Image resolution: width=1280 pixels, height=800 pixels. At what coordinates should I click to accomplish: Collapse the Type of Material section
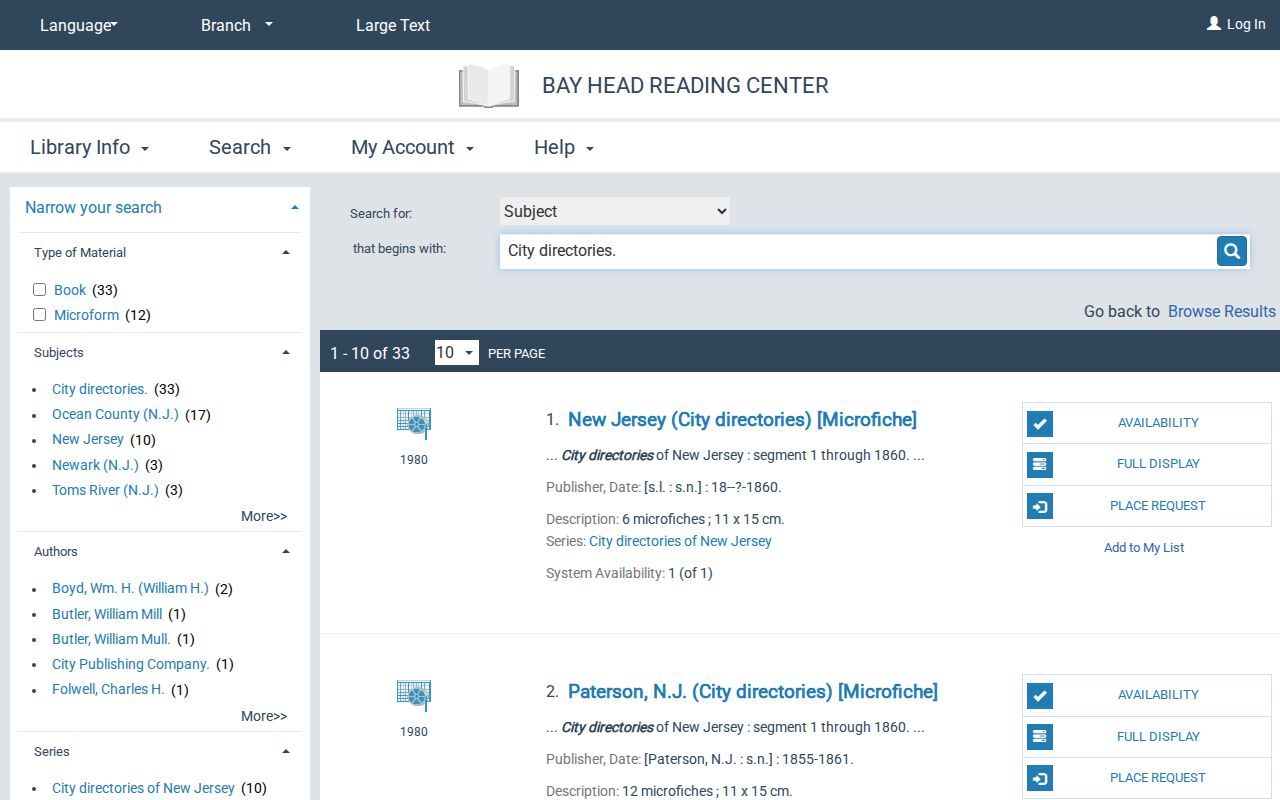[x=286, y=253]
